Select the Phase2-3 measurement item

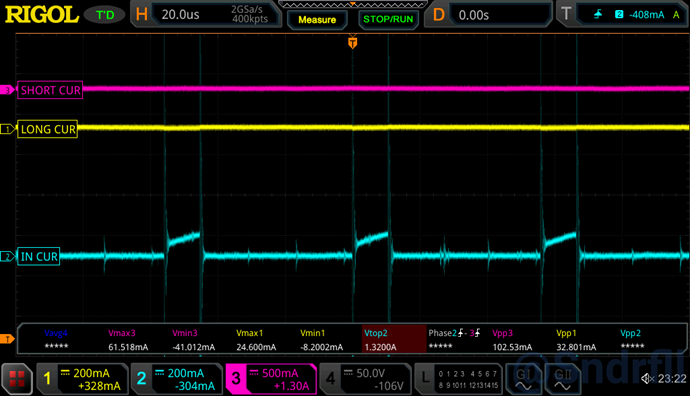click(455, 340)
